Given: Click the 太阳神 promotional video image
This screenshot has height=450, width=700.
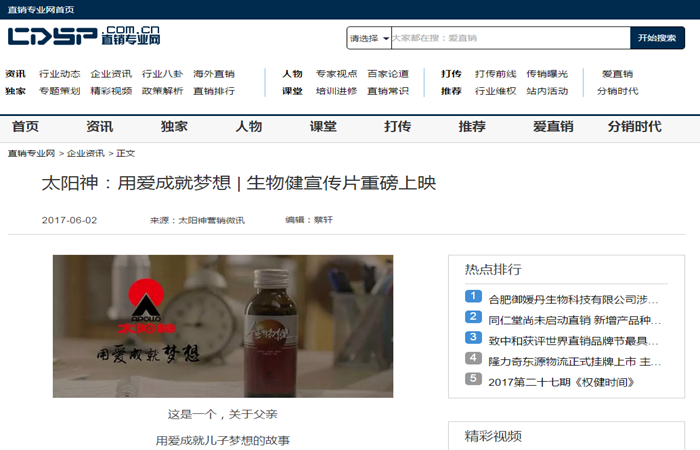Looking at the screenshot, I should pos(223,326).
